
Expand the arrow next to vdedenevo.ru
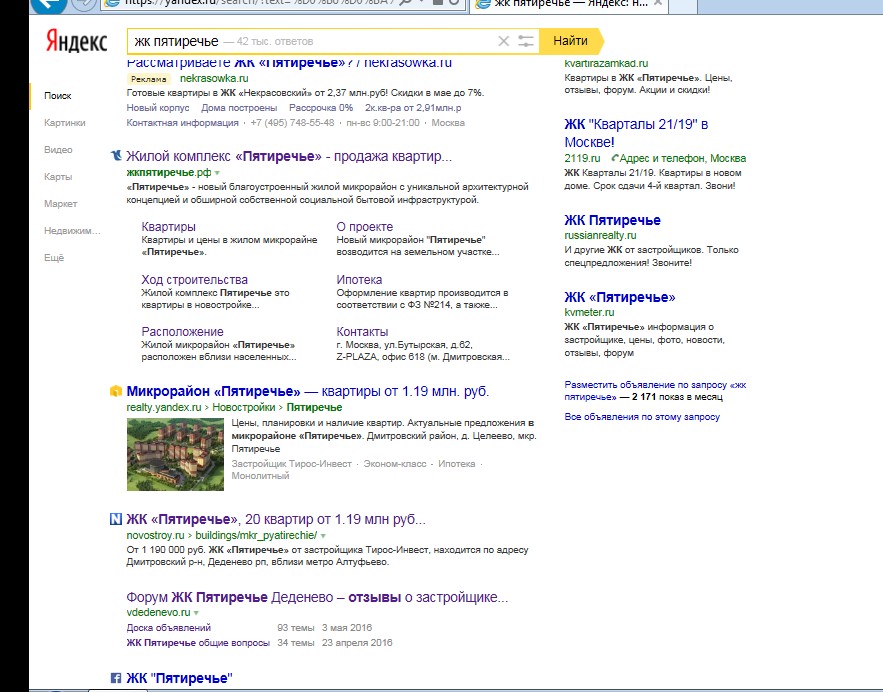pos(196,613)
